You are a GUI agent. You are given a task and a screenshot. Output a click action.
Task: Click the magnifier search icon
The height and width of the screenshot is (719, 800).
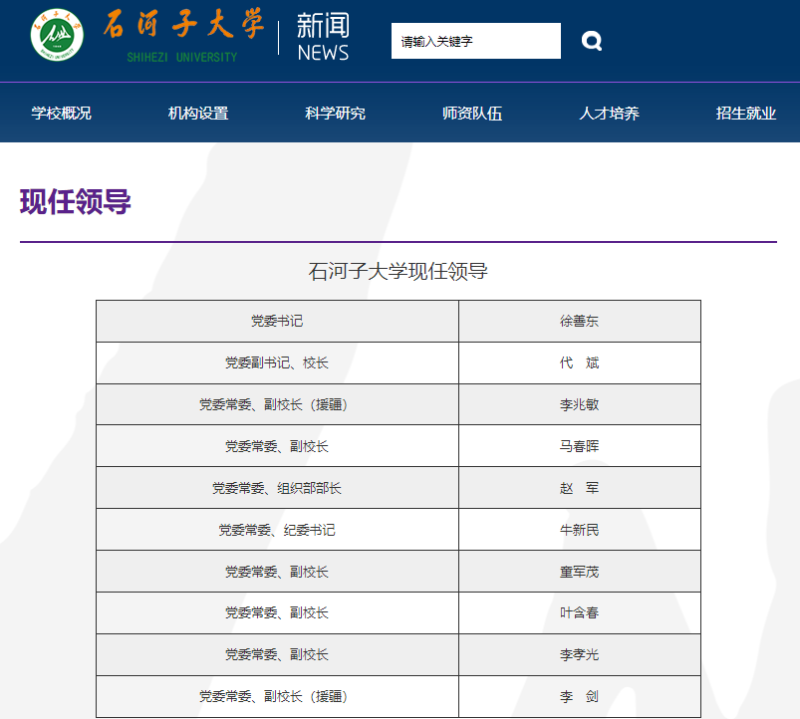(591, 41)
